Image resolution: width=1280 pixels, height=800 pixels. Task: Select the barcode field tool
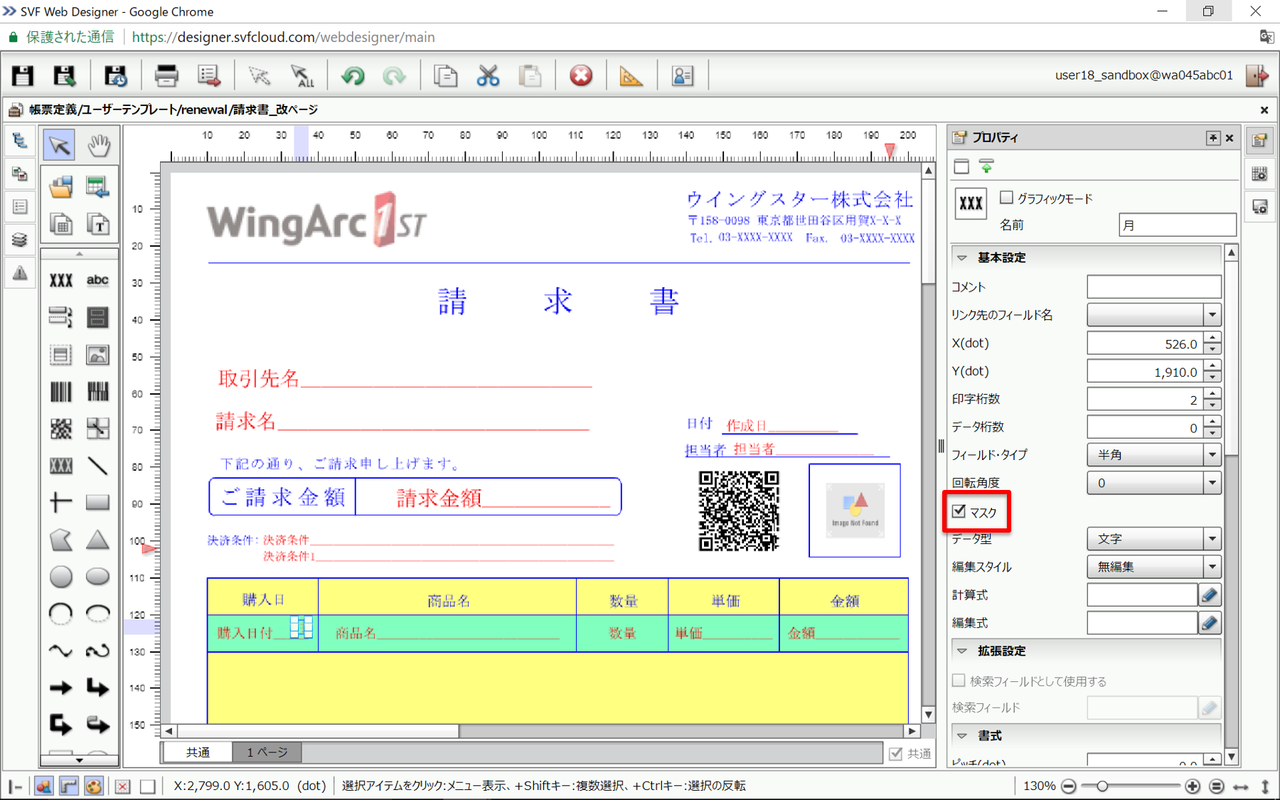tap(60, 392)
